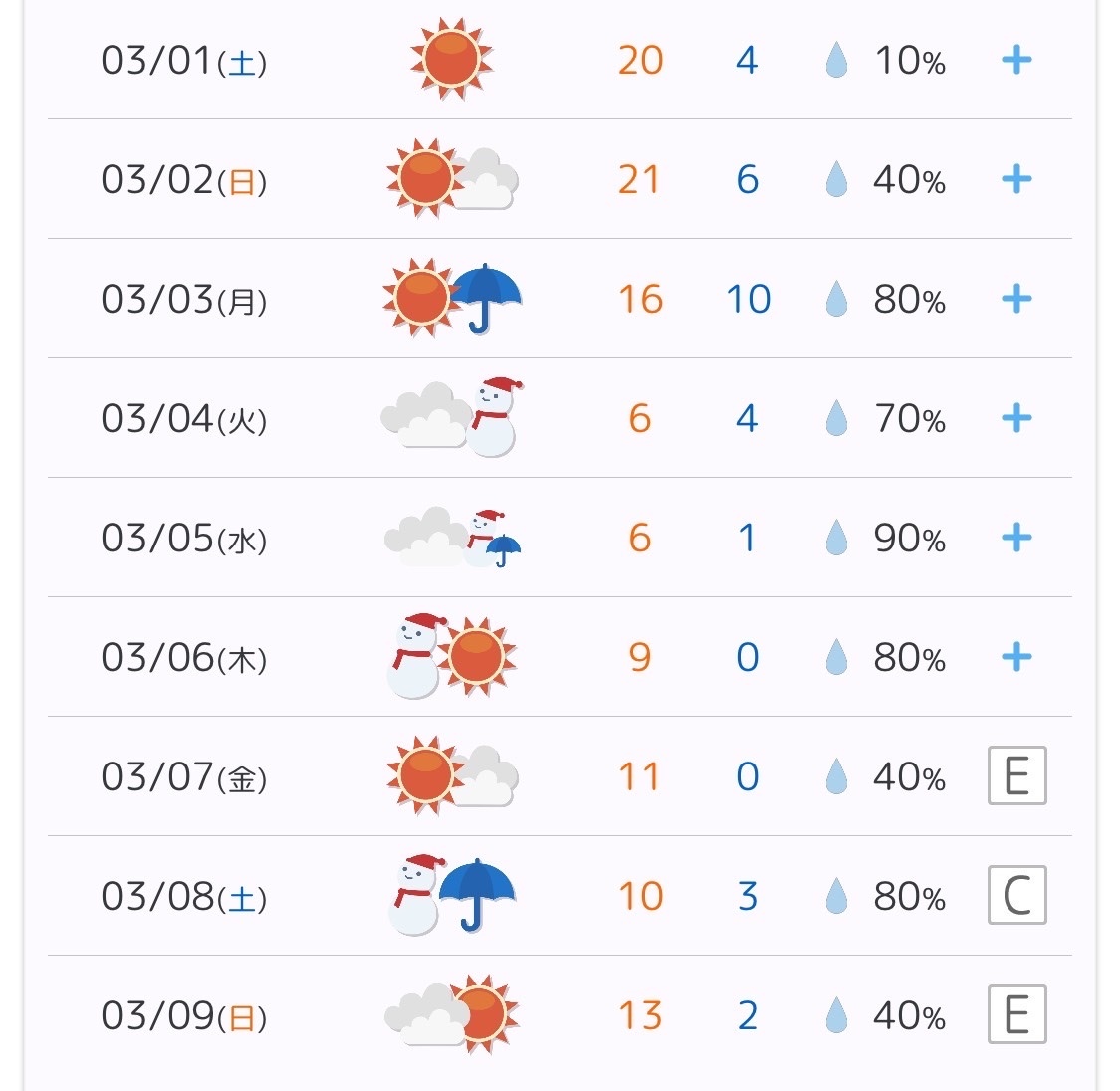Click the cloud and snowman icon for 03/04

click(x=452, y=417)
